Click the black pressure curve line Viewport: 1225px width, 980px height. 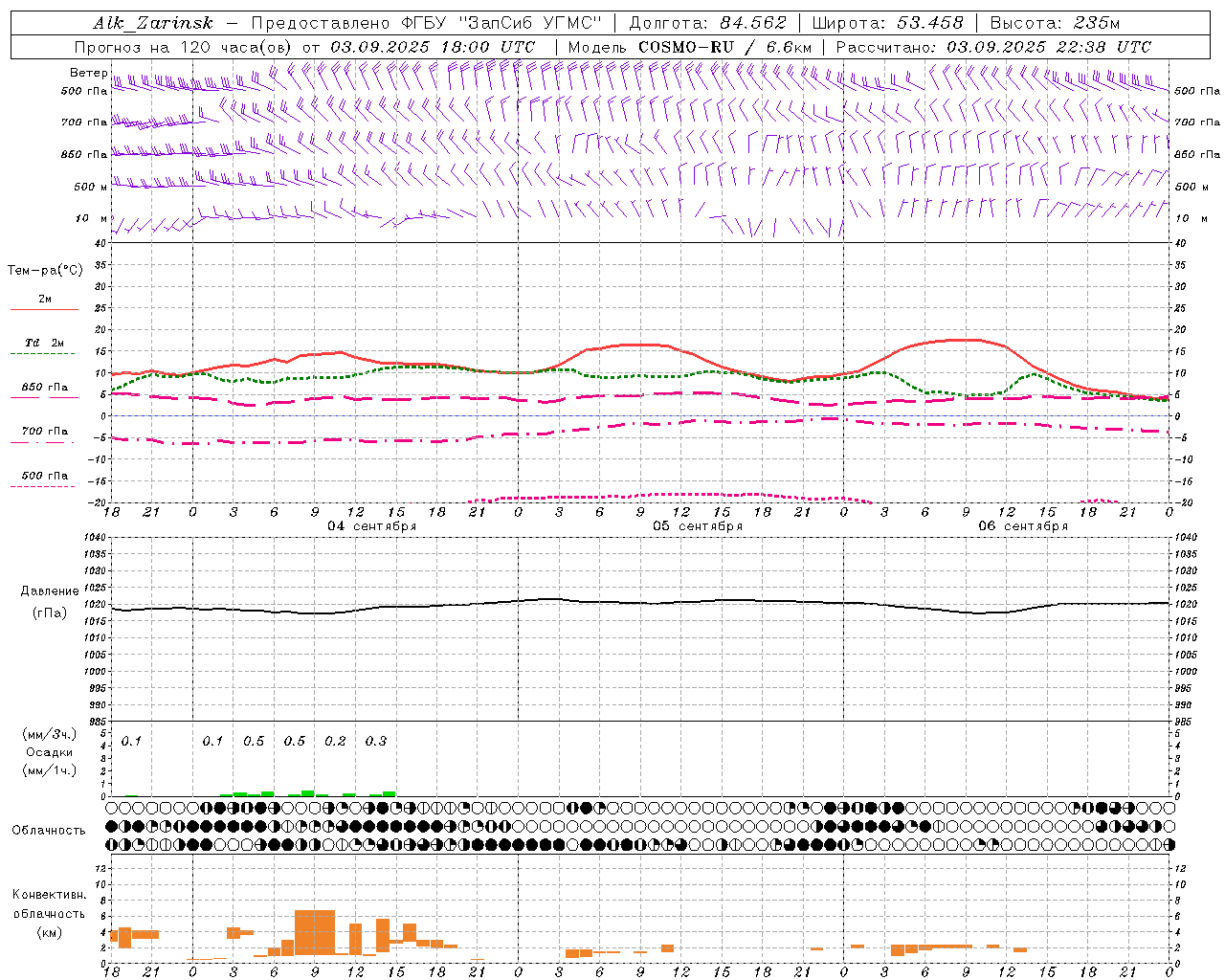[640, 604]
